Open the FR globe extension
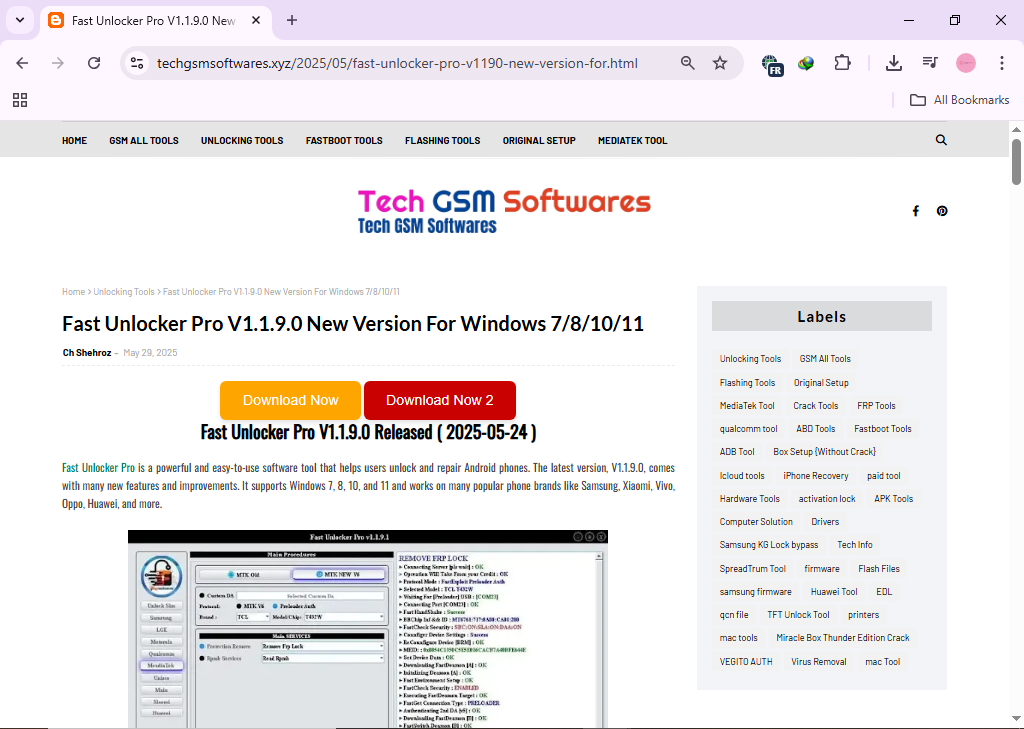 click(773, 65)
